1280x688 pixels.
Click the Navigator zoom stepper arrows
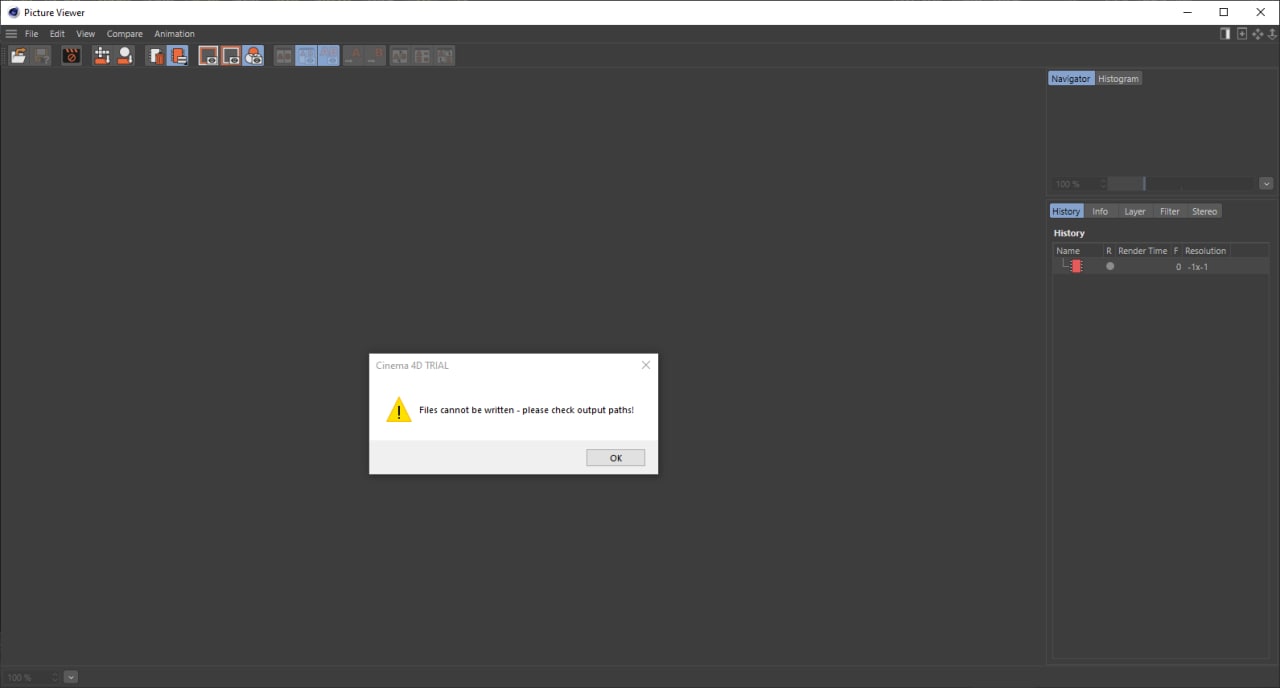pyautogui.click(x=1103, y=184)
